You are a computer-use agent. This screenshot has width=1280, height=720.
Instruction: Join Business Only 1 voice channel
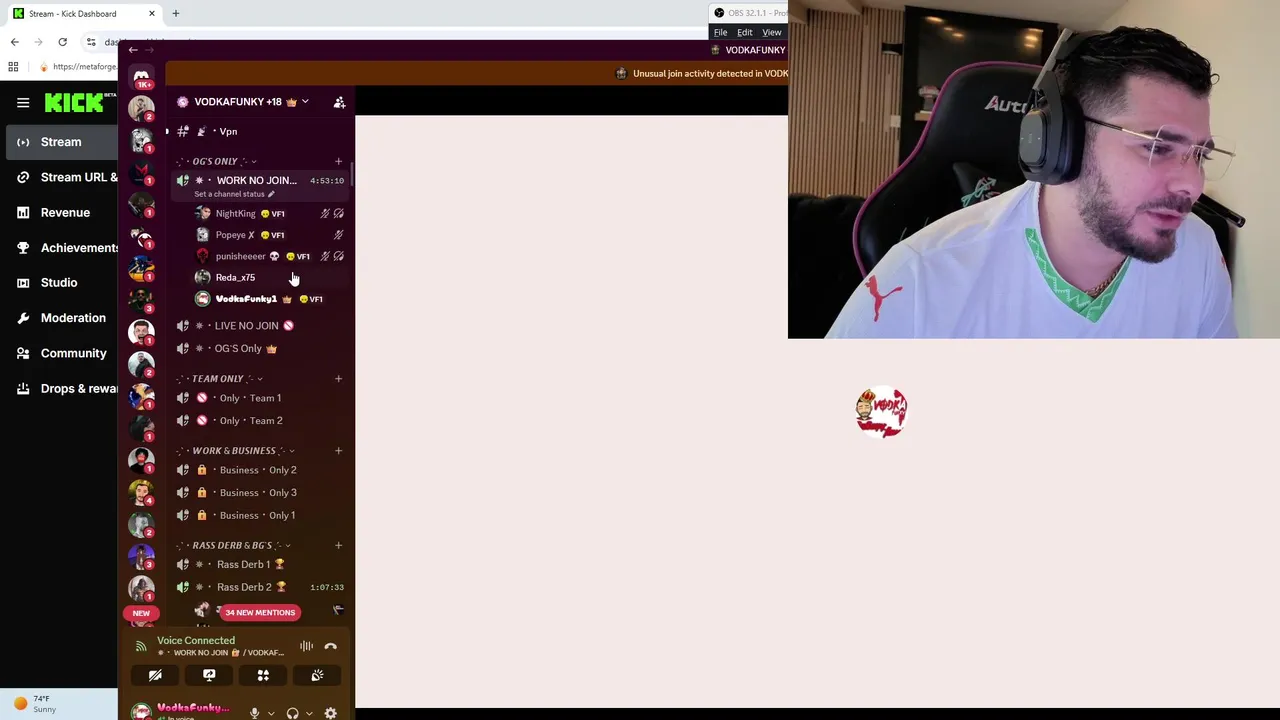(259, 516)
